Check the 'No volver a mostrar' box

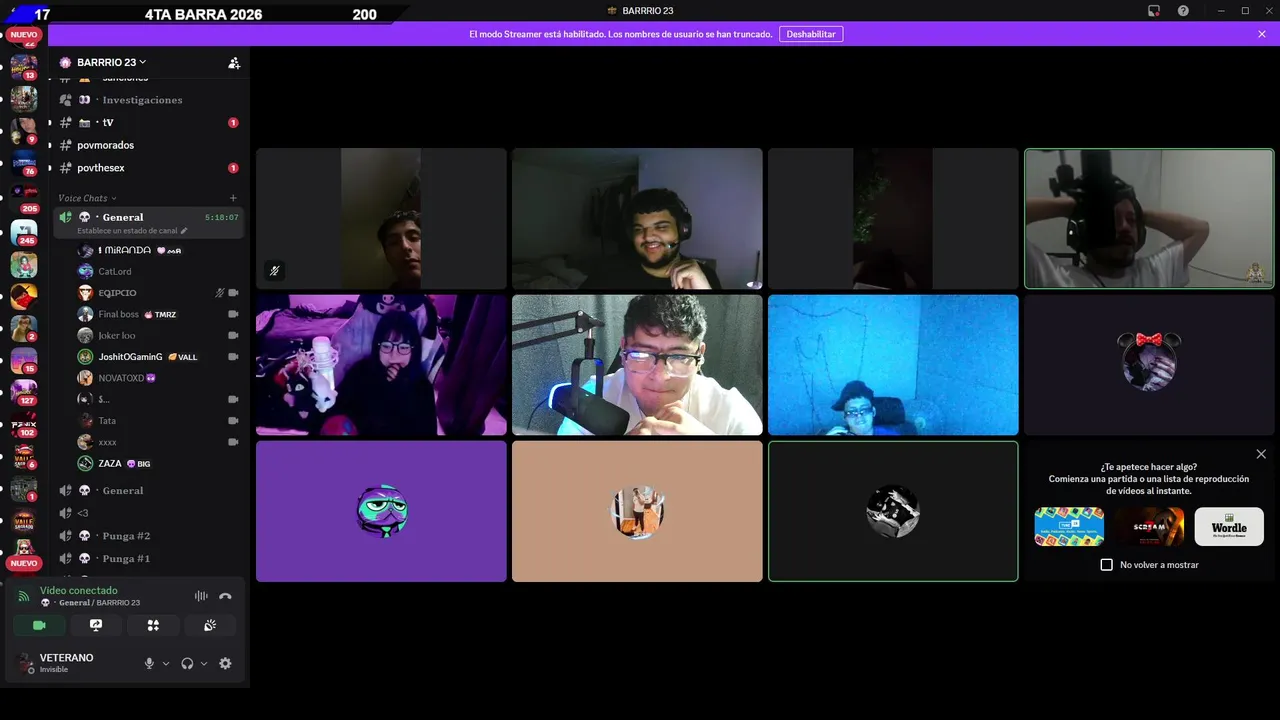click(1107, 565)
